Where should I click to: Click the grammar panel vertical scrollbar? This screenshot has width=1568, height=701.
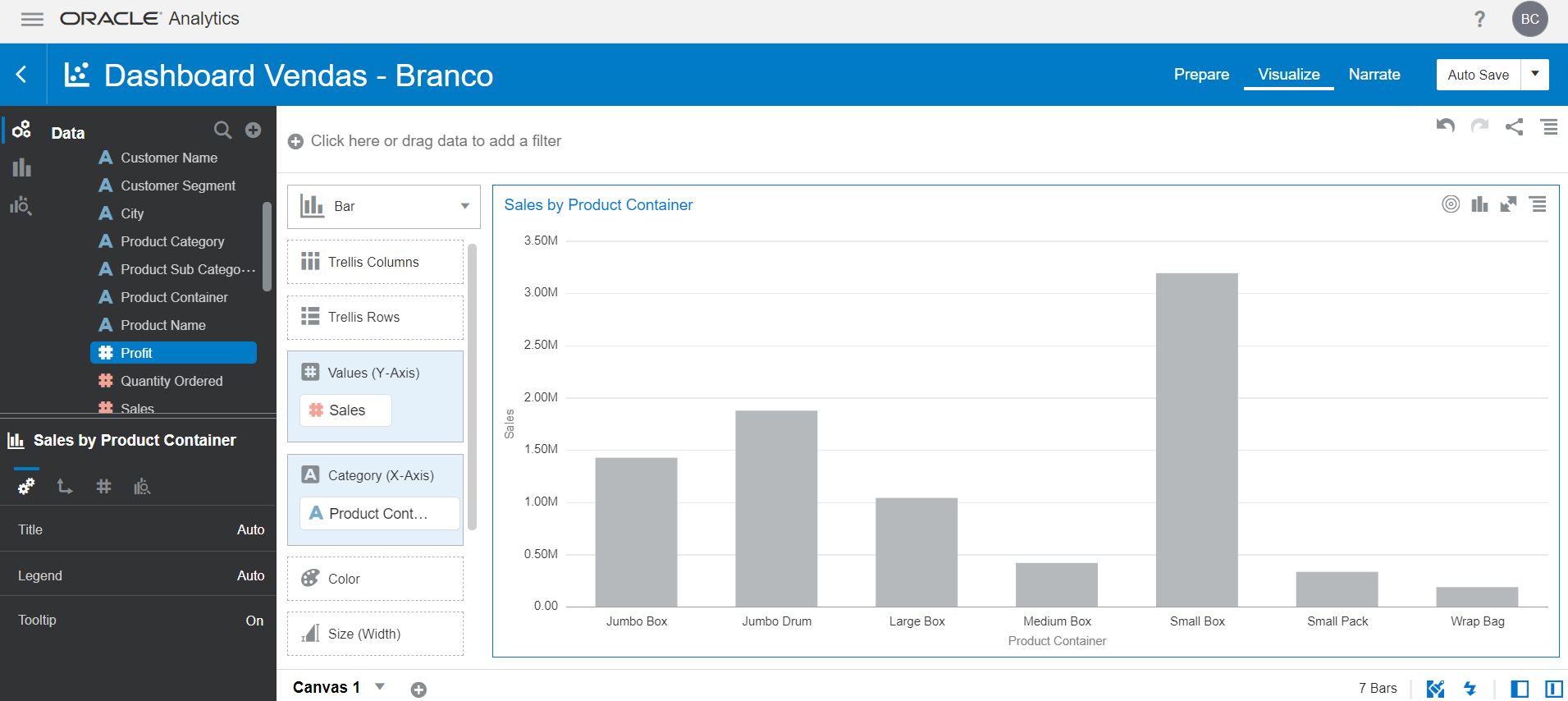click(x=472, y=387)
